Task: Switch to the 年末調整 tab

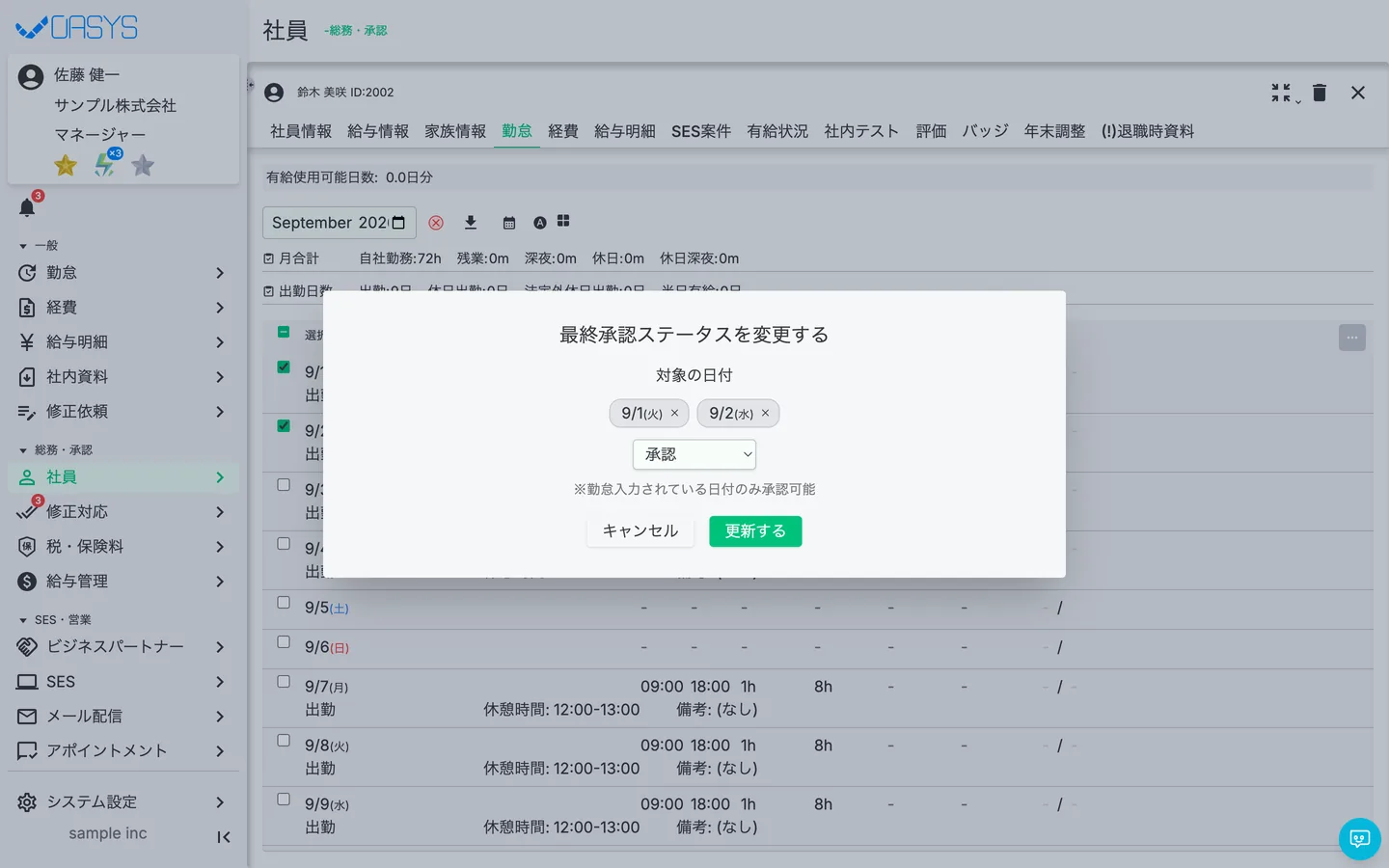Action: click(x=1054, y=131)
